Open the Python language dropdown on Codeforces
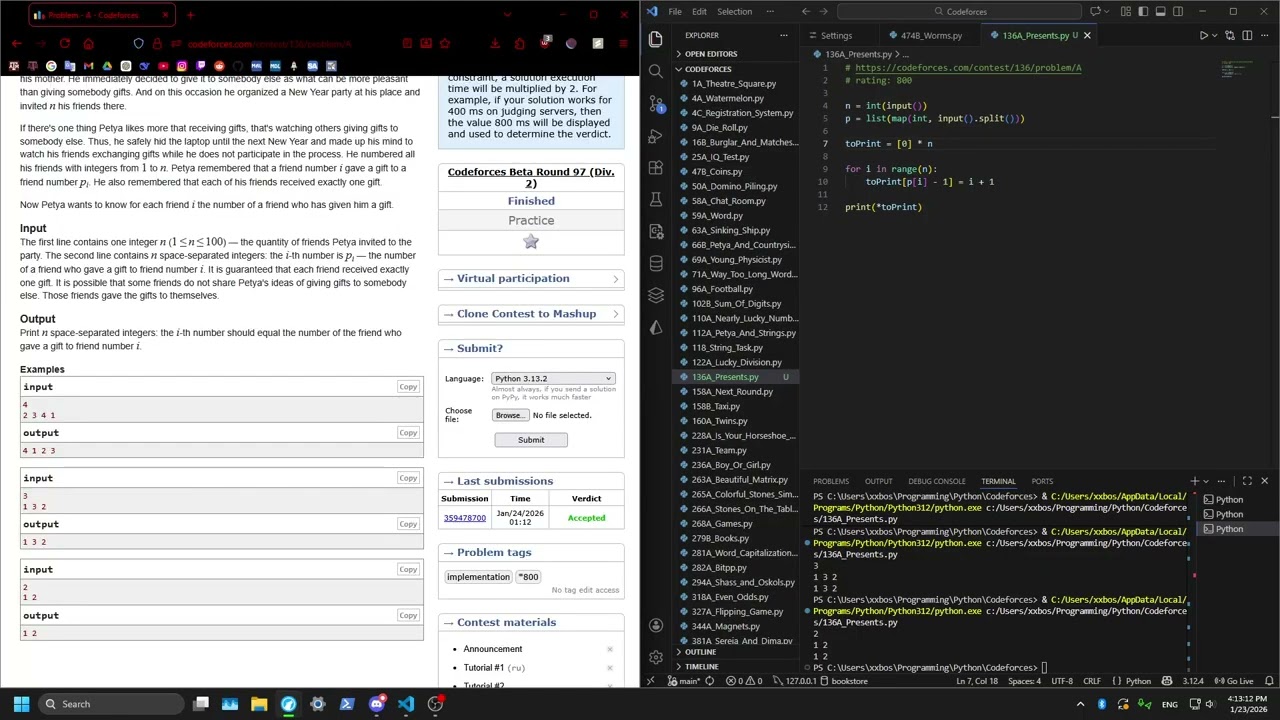 553,378
